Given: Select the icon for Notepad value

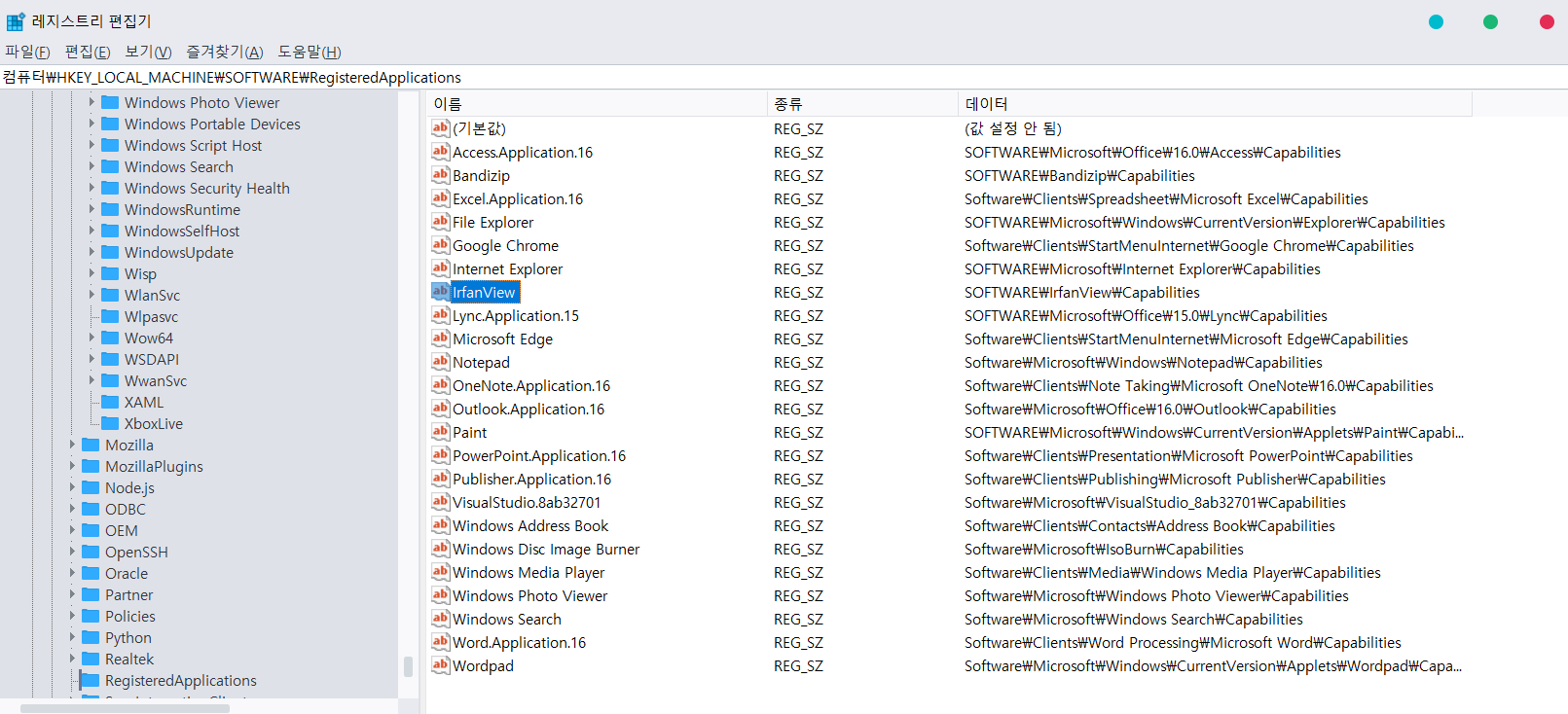Looking at the screenshot, I should click(441, 362).
